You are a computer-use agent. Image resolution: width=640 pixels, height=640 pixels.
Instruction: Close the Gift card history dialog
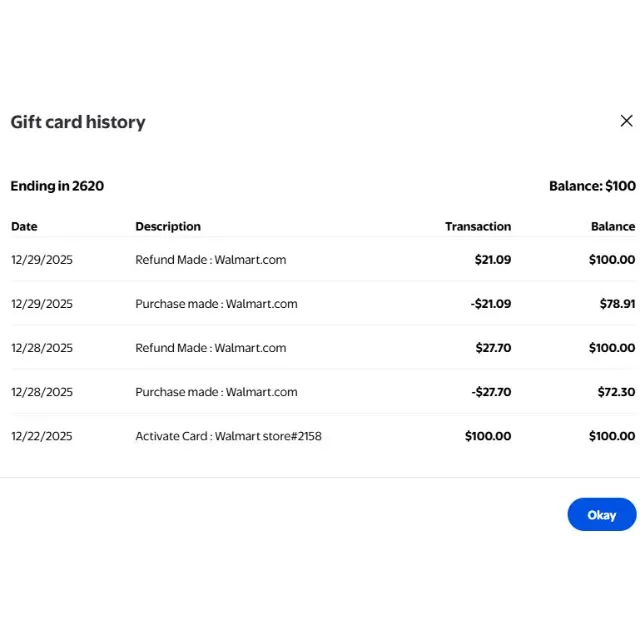tap(626, 121)
